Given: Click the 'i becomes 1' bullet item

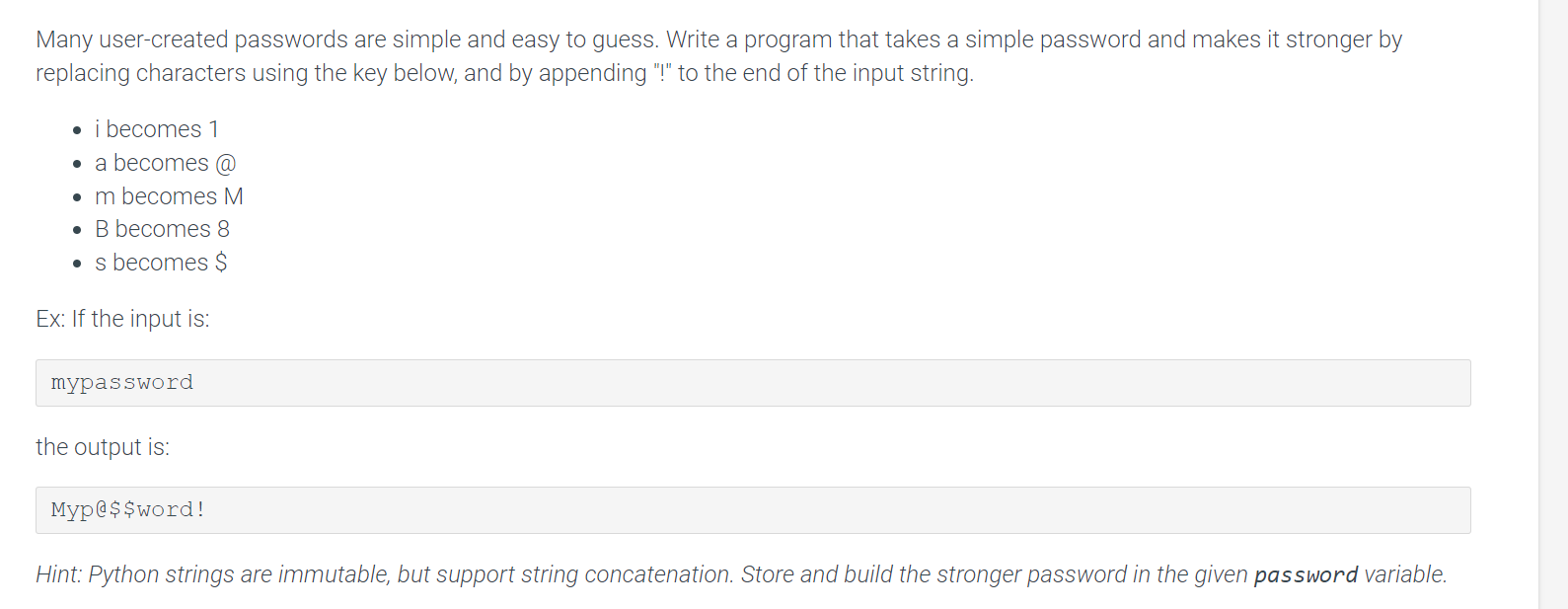Looking at the screenshot, I should point(157,129).
